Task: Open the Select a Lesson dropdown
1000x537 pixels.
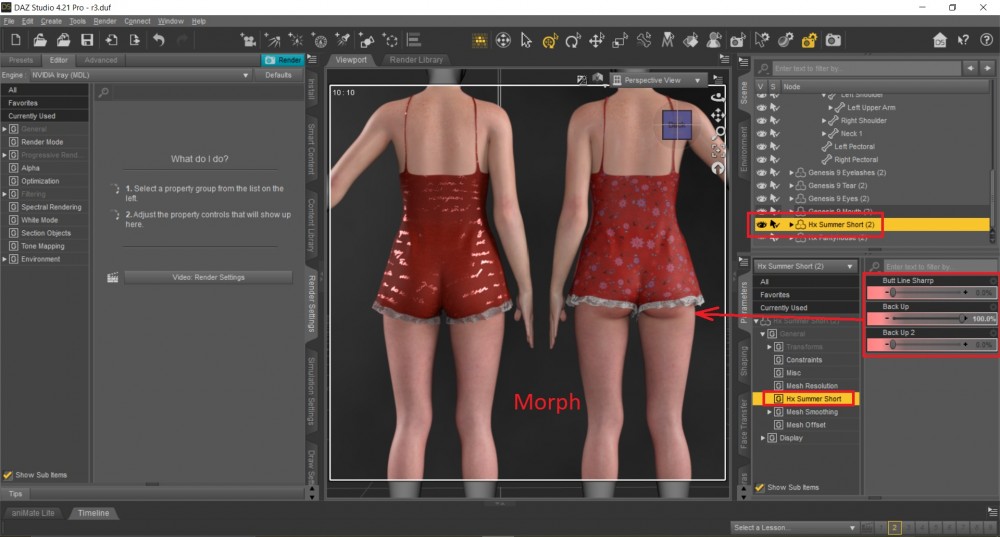Action: pyautogui.click(x=794, y=527)
